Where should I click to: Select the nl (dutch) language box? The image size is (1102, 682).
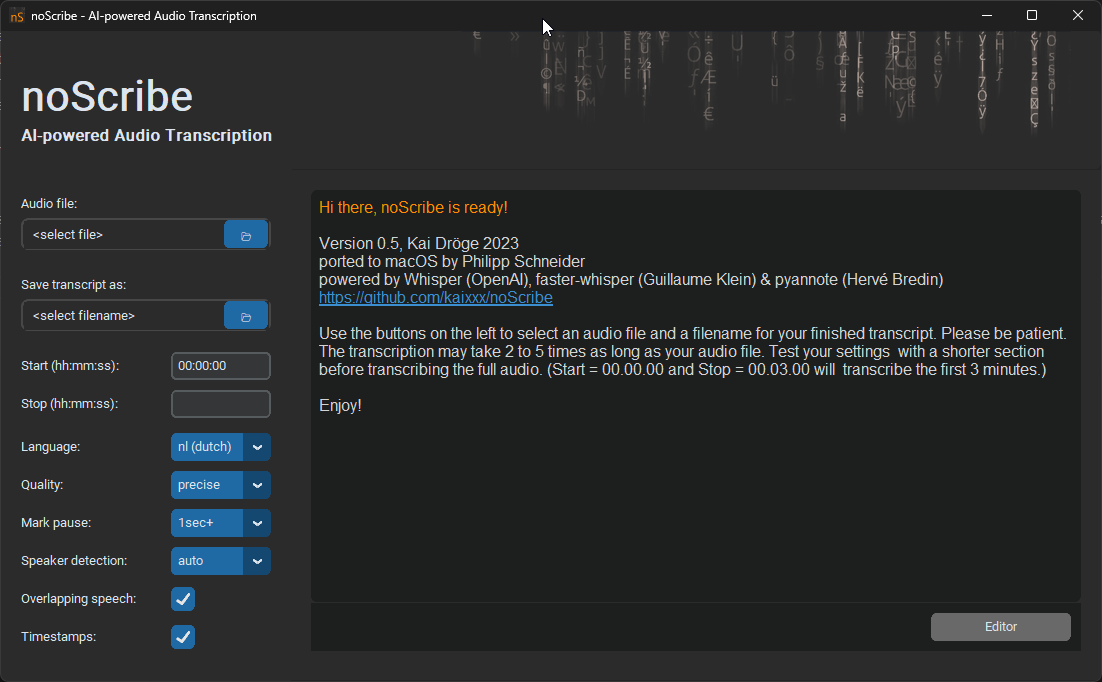(x=206, y=447)
